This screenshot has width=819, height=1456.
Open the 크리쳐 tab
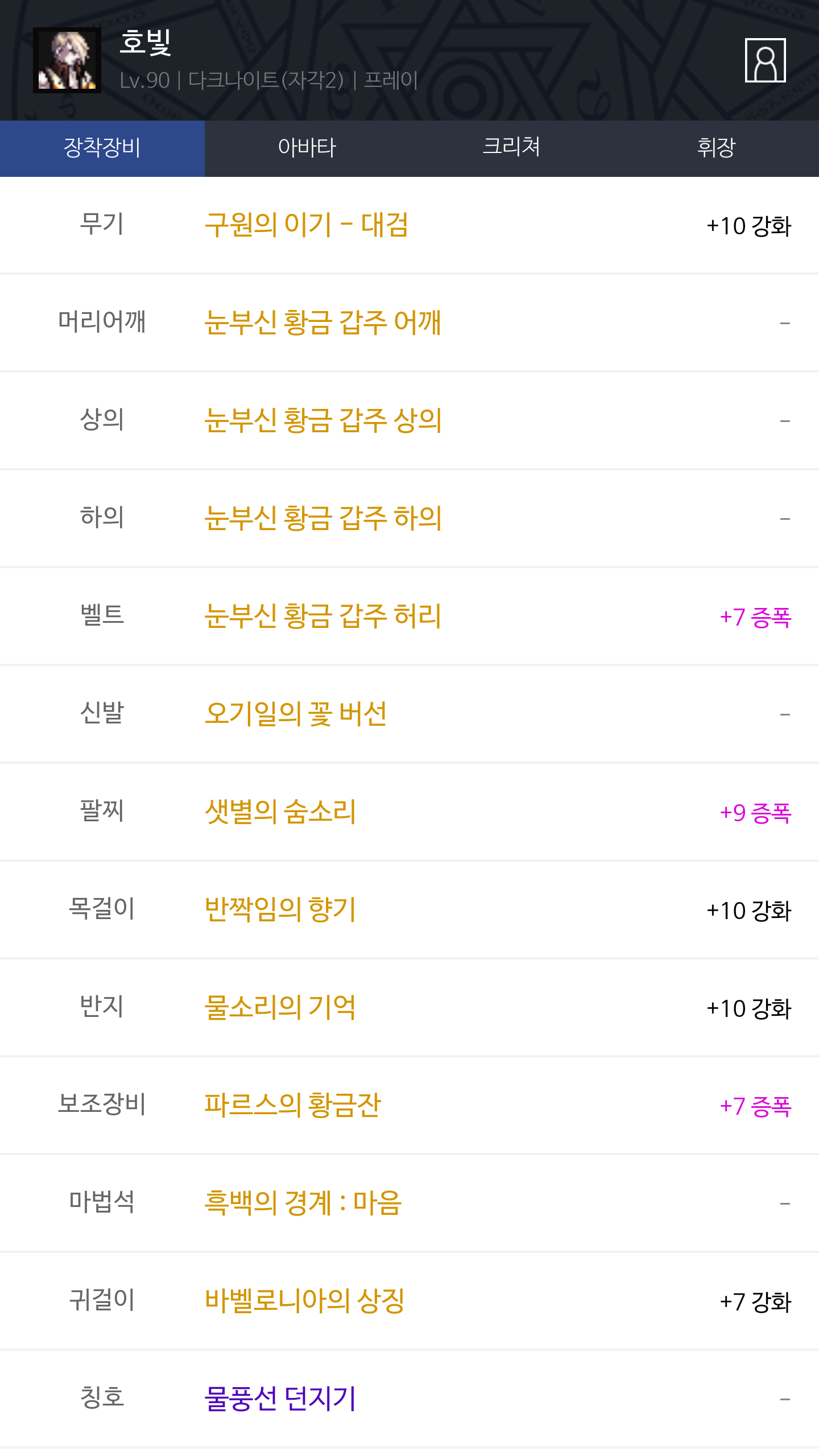point(511,148)
